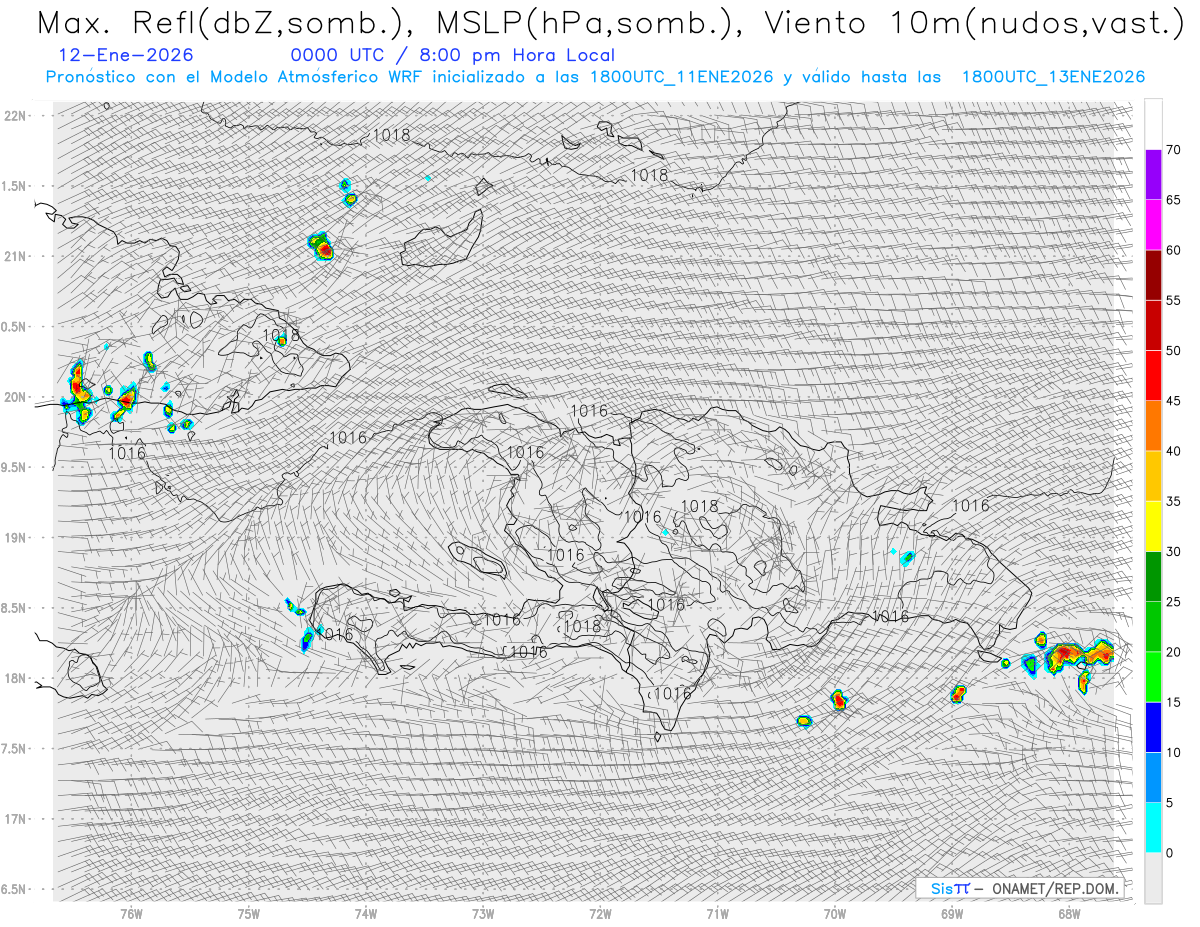Click the '18N' latitude label
Viewport: 1200px width, 927px height.
15,678
